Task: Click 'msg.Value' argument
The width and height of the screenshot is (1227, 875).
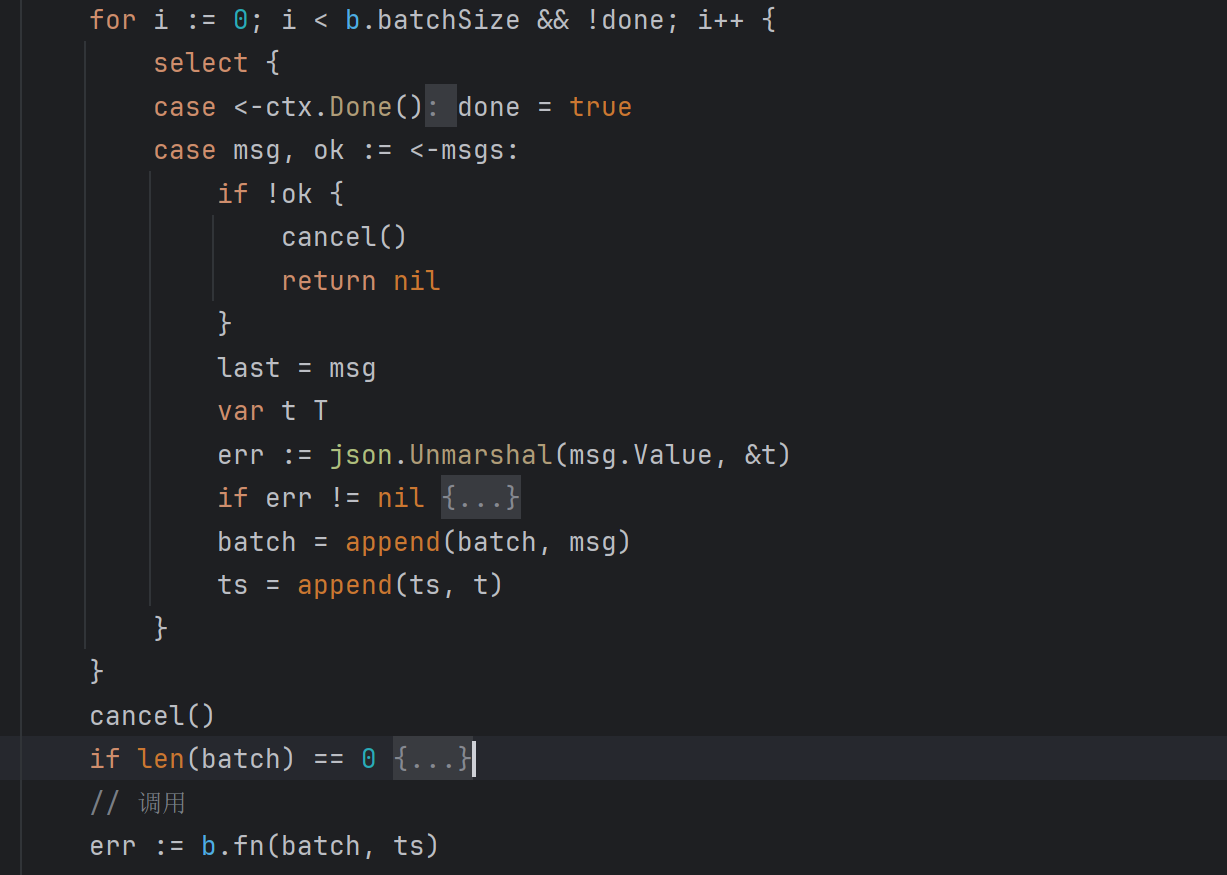Action: (641, 454)
